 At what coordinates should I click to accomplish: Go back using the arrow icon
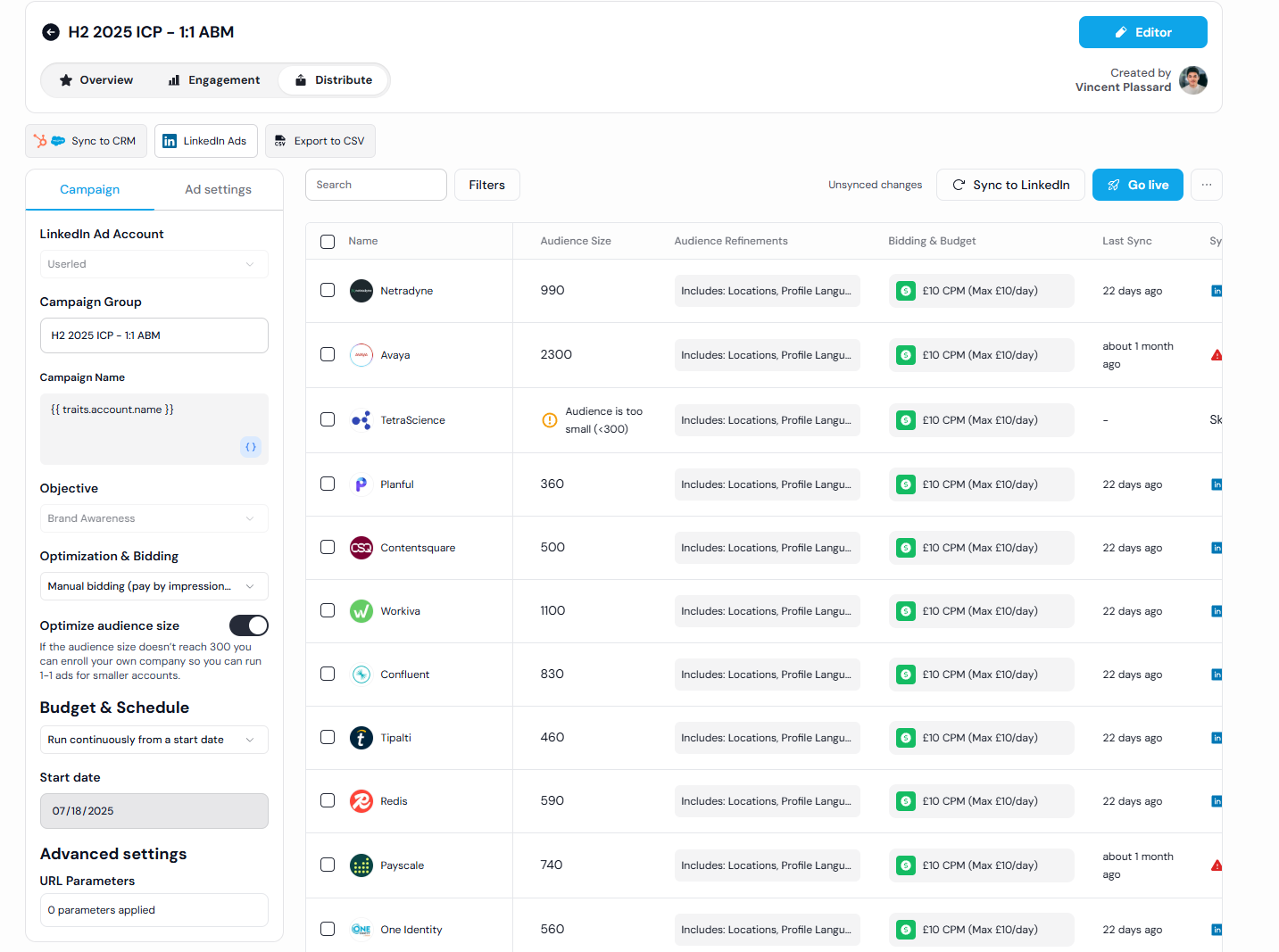(x=51, y=32)
